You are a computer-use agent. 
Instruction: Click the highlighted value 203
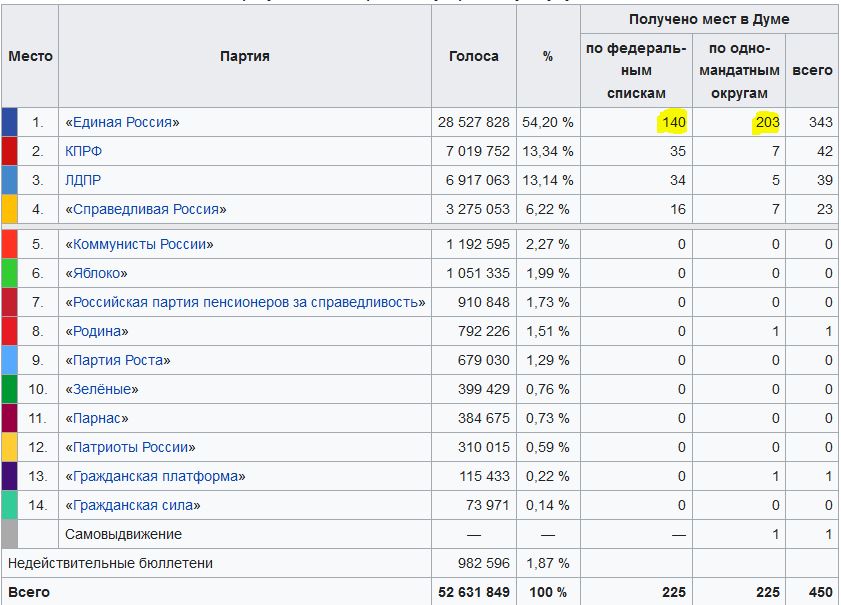coord(768,122)
